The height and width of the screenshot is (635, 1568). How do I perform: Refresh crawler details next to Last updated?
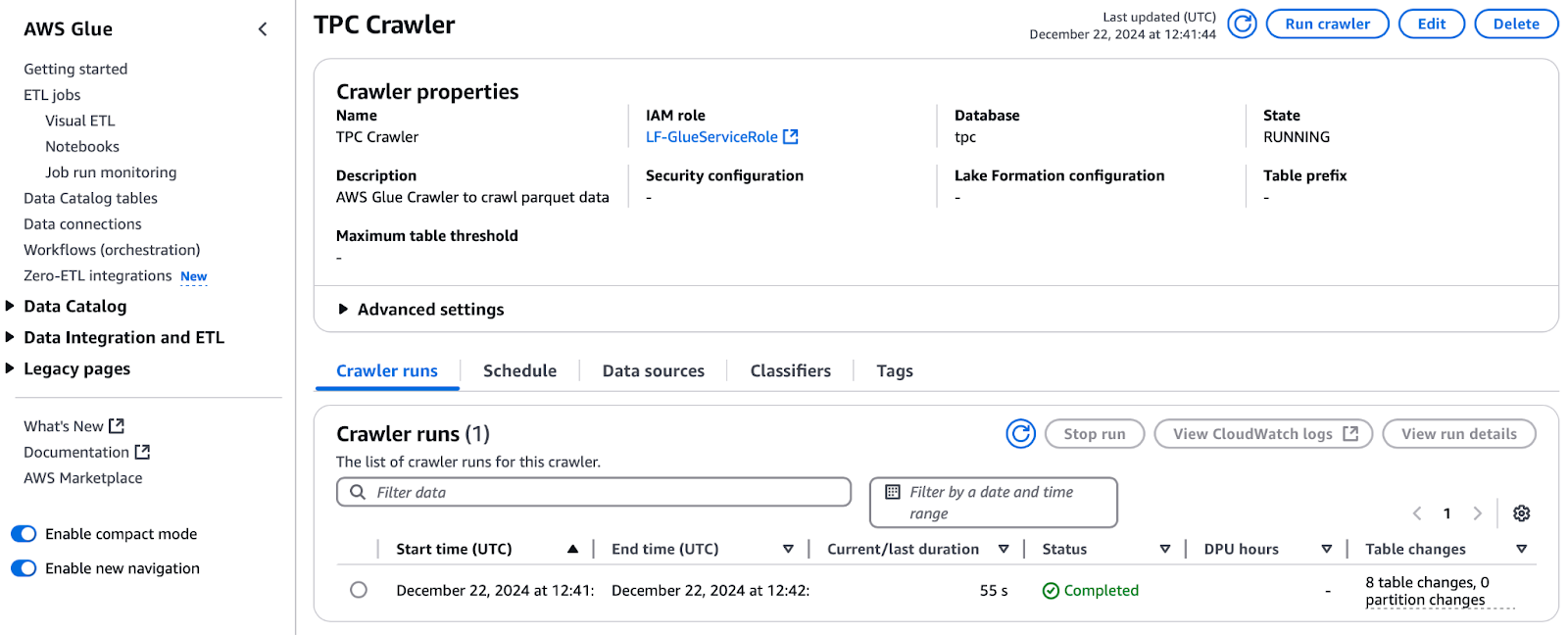coord(1242,24)
